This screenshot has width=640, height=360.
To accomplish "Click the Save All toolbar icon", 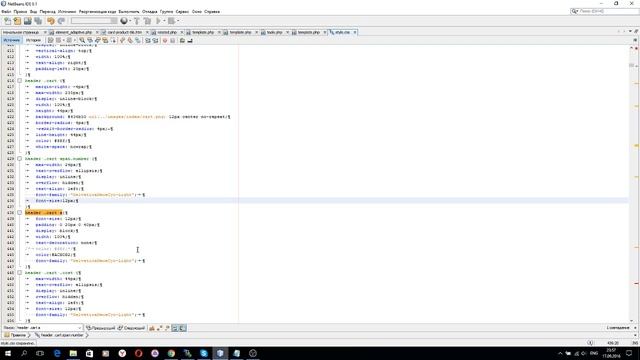I will click(38, 21).
